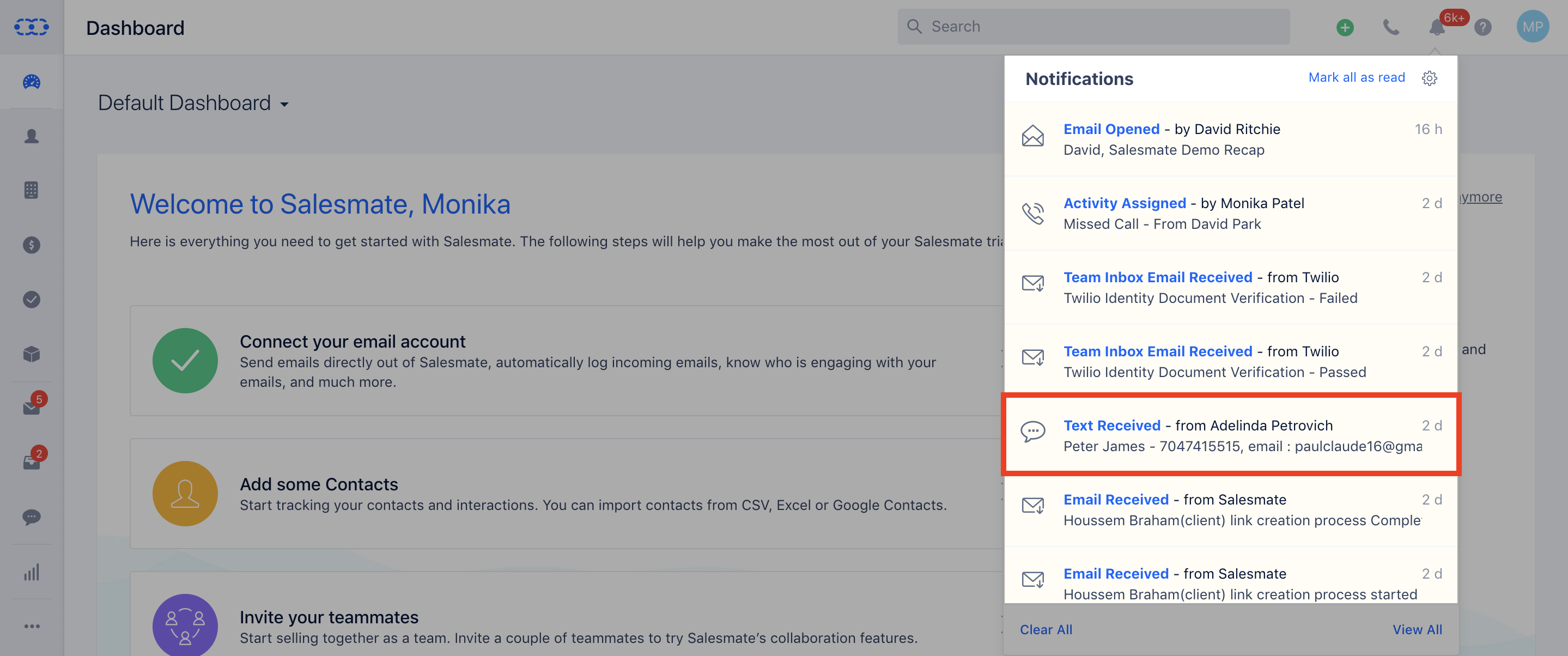This screenshot has height=656, width=1568.
Task: Click David, Salesmate Demo Recap text
Action: 1163,150
